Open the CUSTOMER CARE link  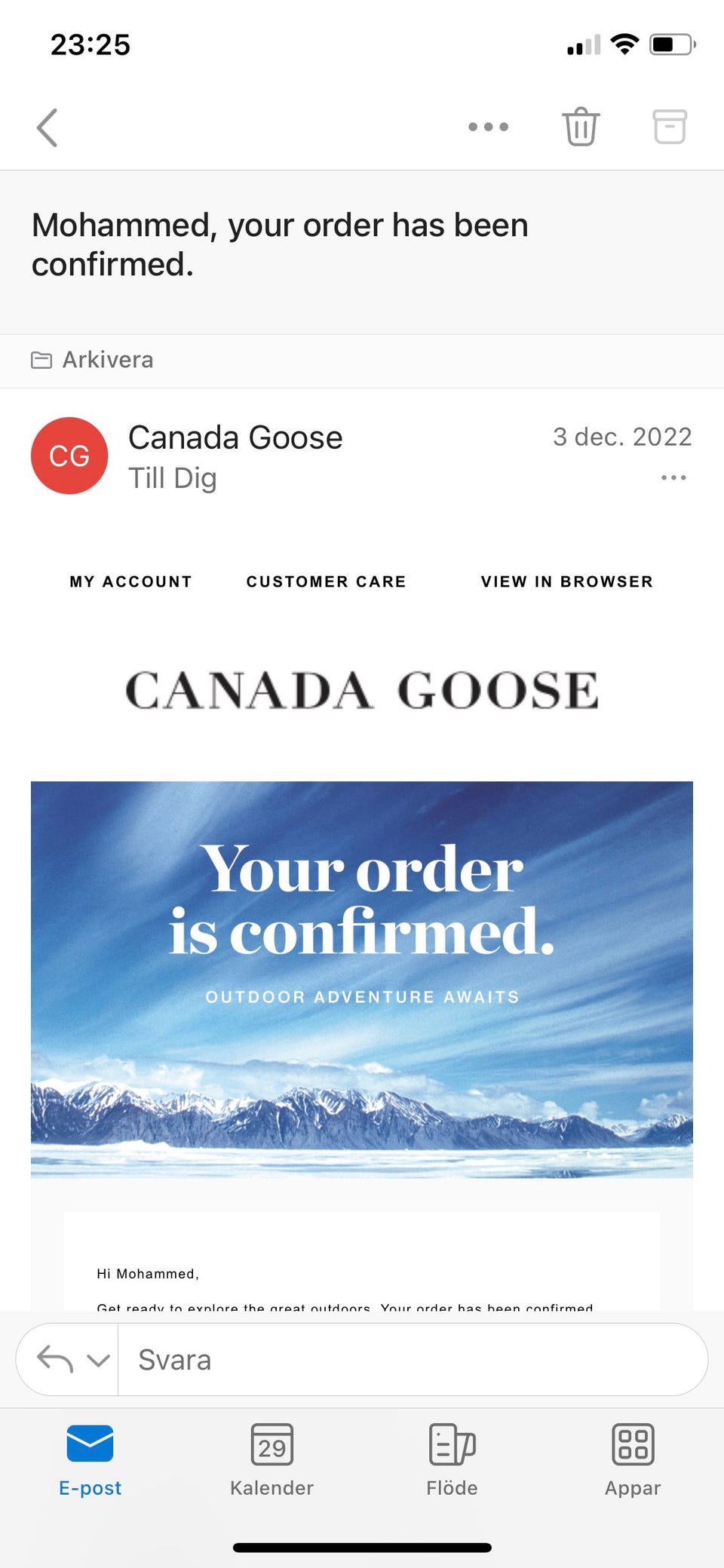pos(326,581)
